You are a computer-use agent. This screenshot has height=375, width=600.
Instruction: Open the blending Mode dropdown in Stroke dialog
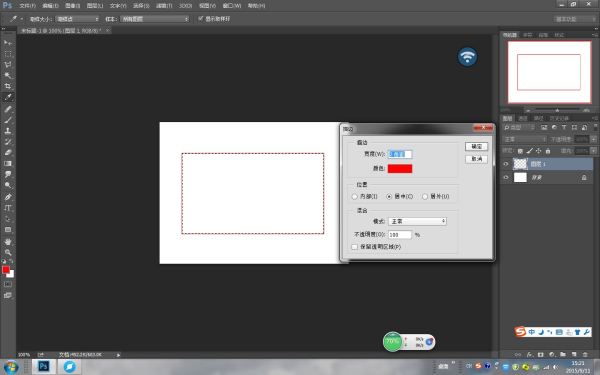point(417,221)
